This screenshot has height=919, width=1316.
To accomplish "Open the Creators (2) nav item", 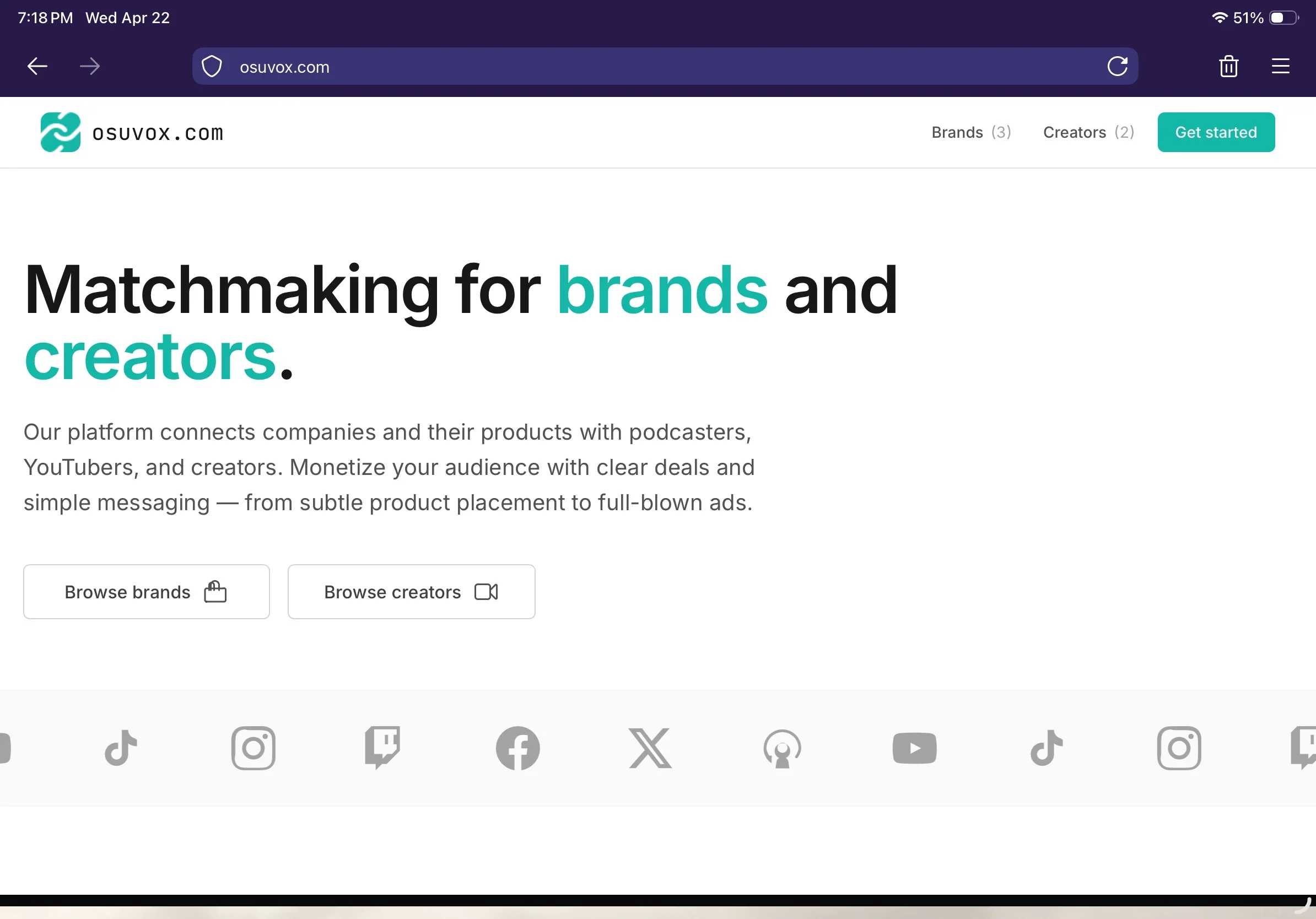I will tap(1088, 132).
